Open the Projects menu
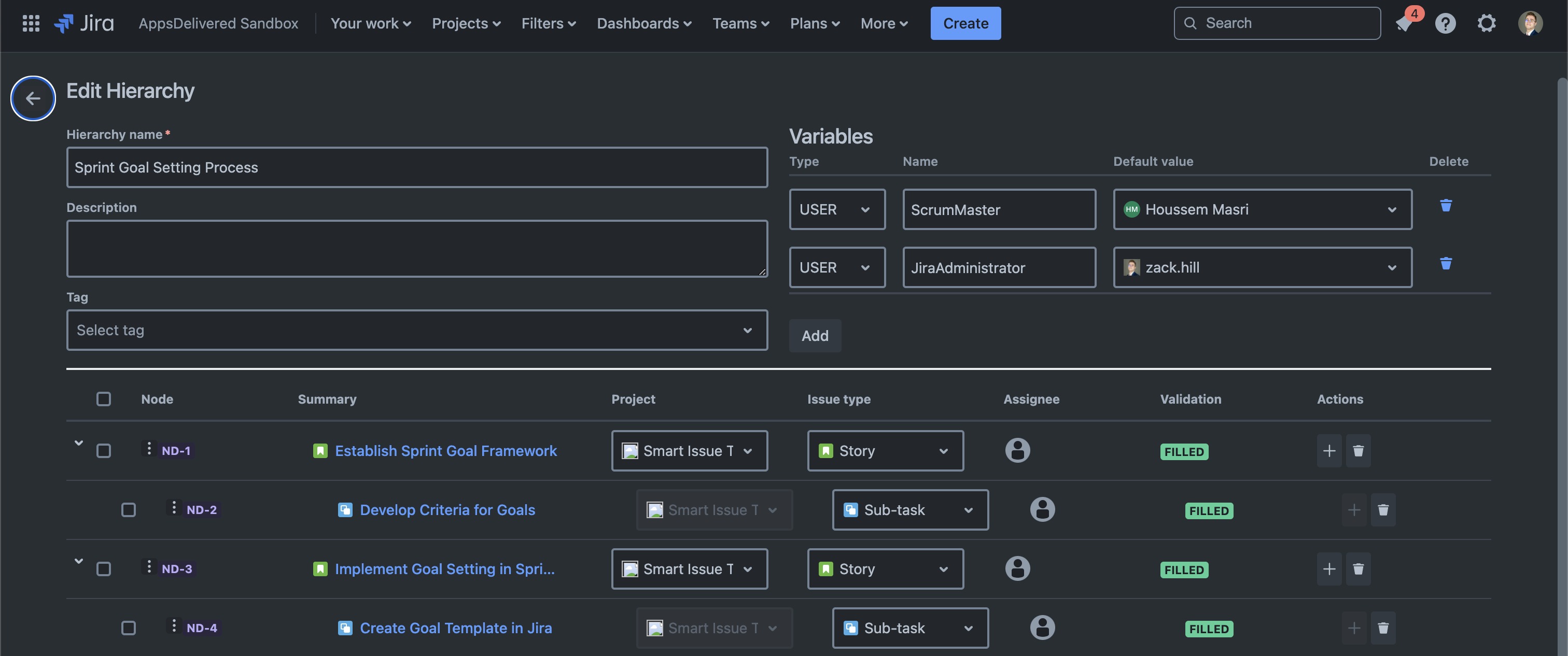The width and height of the screenshot is (1568, 656). click(x=466, y=23)
